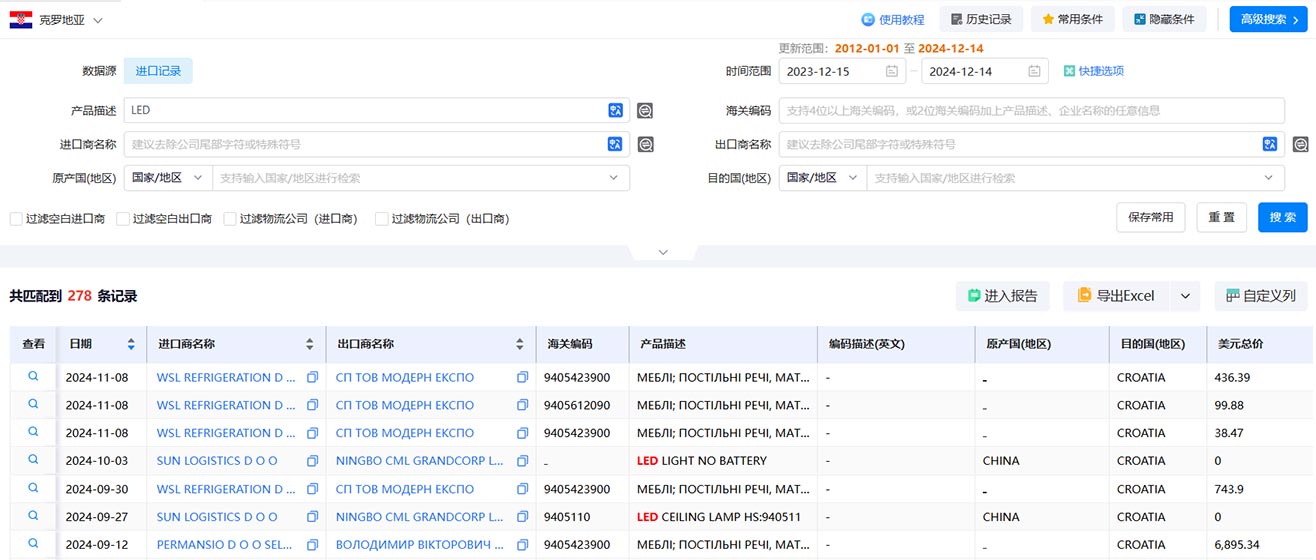Click the 9405612090 customs code cell

(x=577, y=405)
